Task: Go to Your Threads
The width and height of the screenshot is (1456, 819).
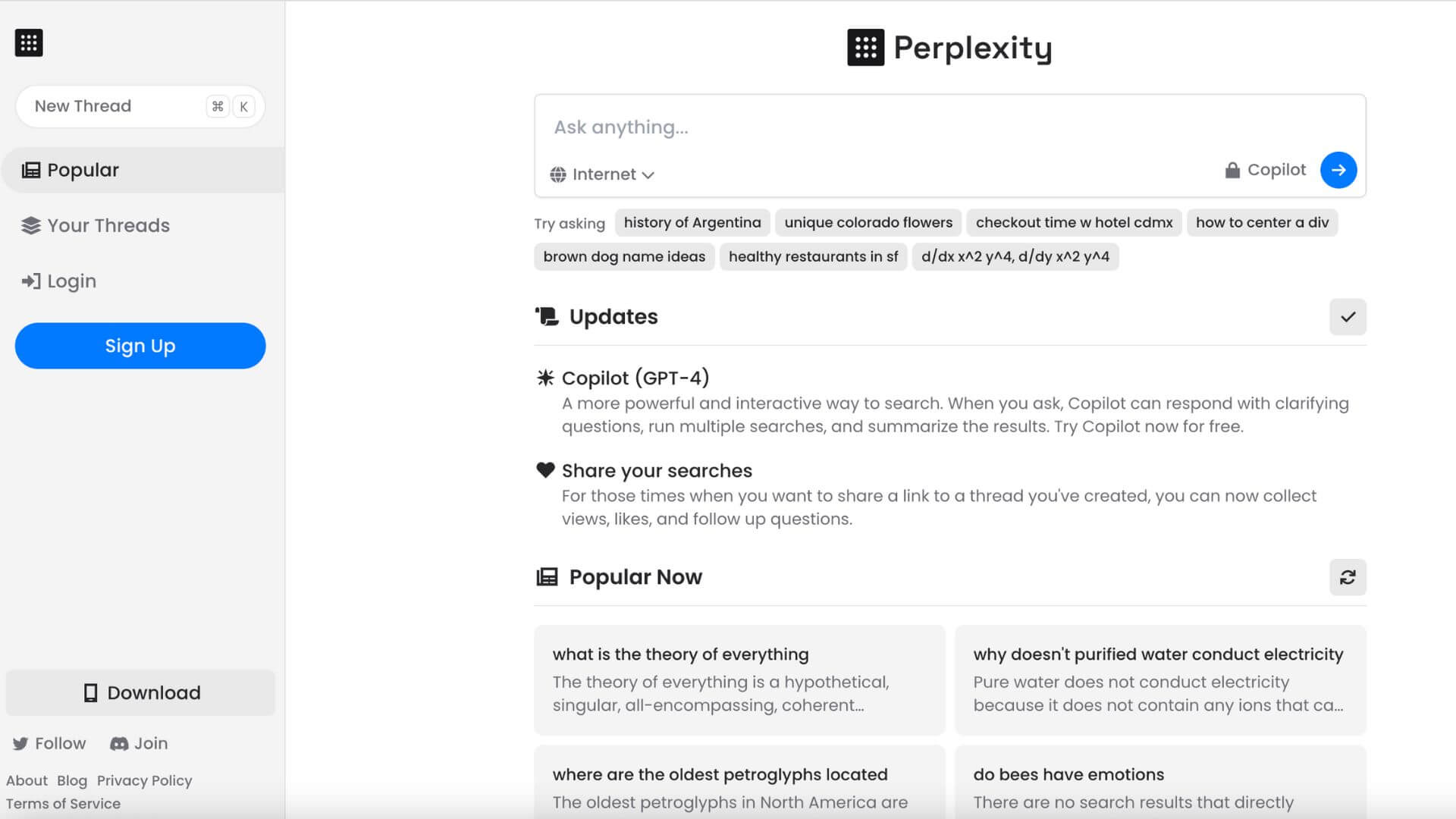Action: [108, 225]
